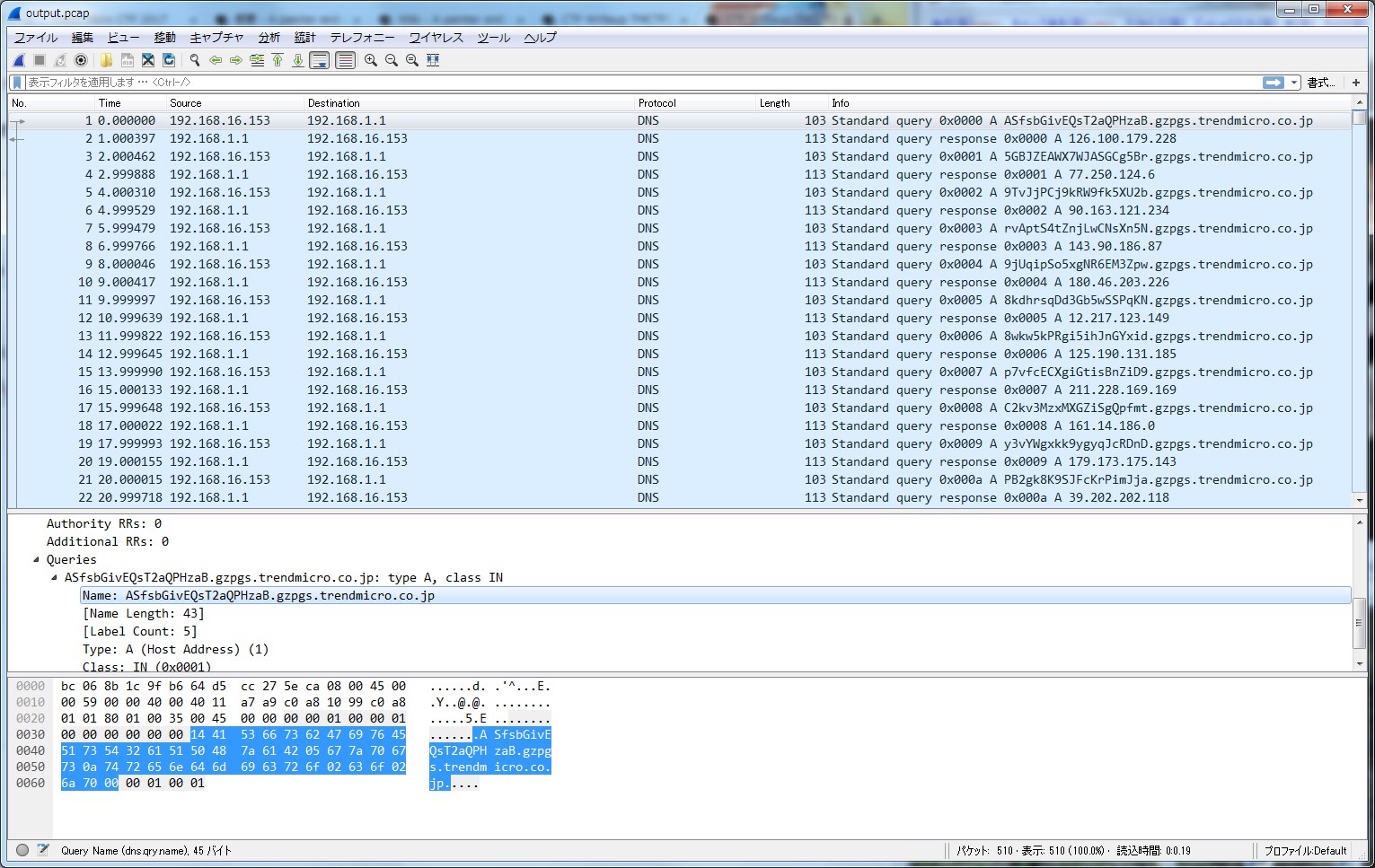Open the display filter history dropdown

click(1294, 82)
